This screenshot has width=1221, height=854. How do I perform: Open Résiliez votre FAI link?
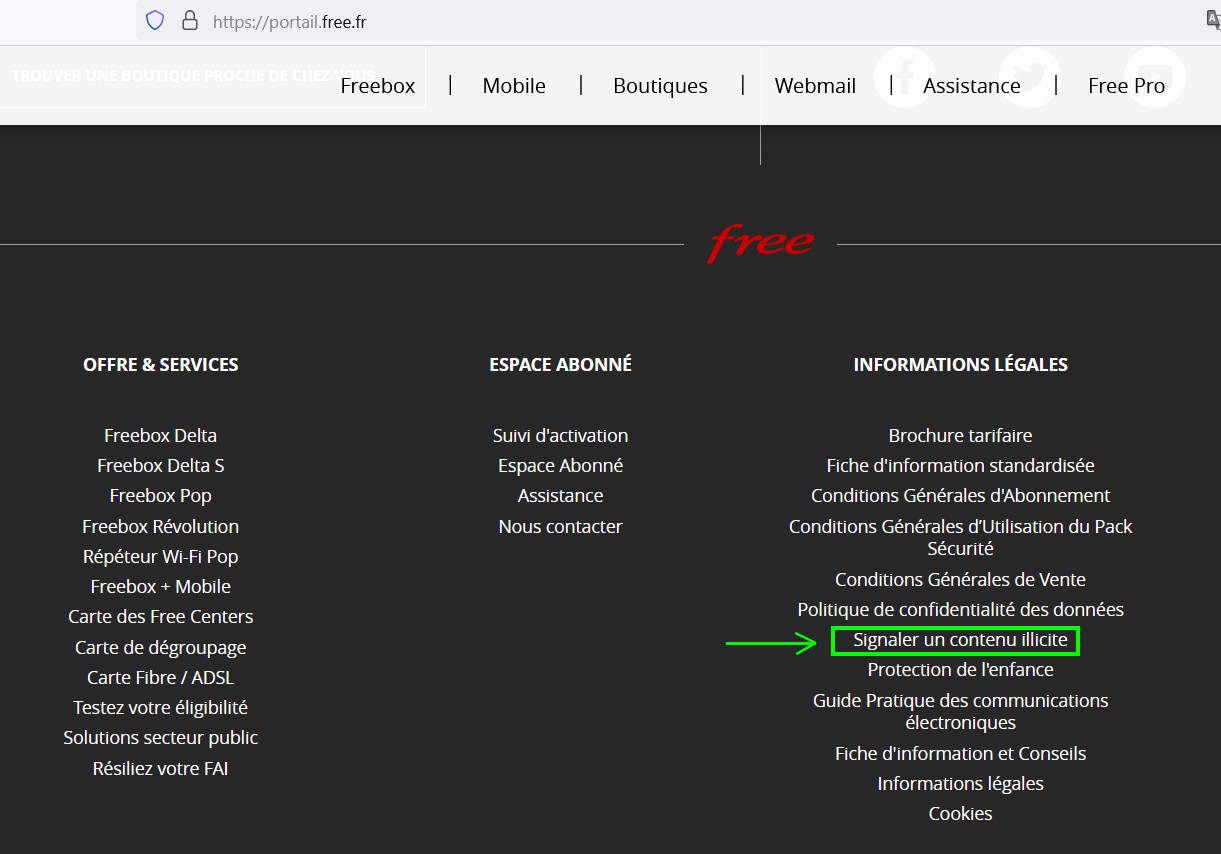point(160,769)
